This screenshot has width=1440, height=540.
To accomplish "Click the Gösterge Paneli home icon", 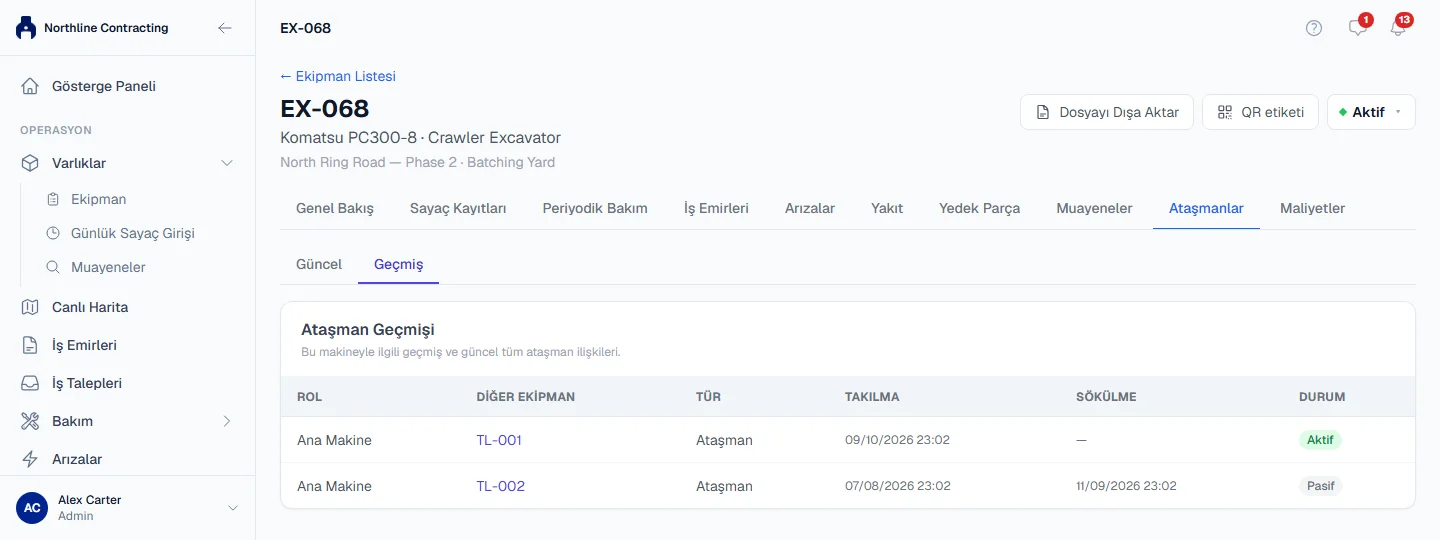I will point(31,86).
